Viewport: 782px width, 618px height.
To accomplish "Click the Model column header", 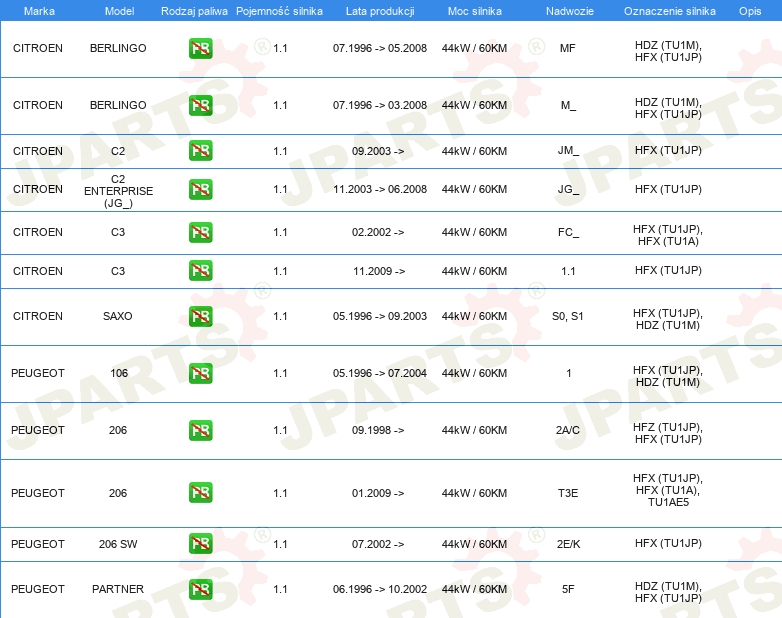I will point(119,11).
